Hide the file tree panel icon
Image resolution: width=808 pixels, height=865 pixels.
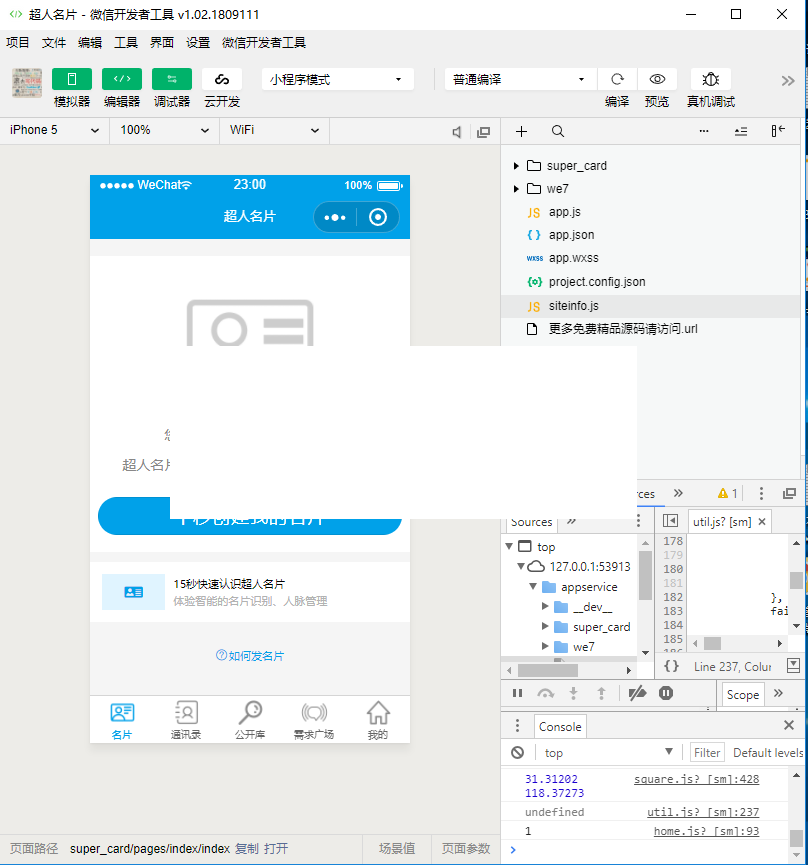point(778,131)
